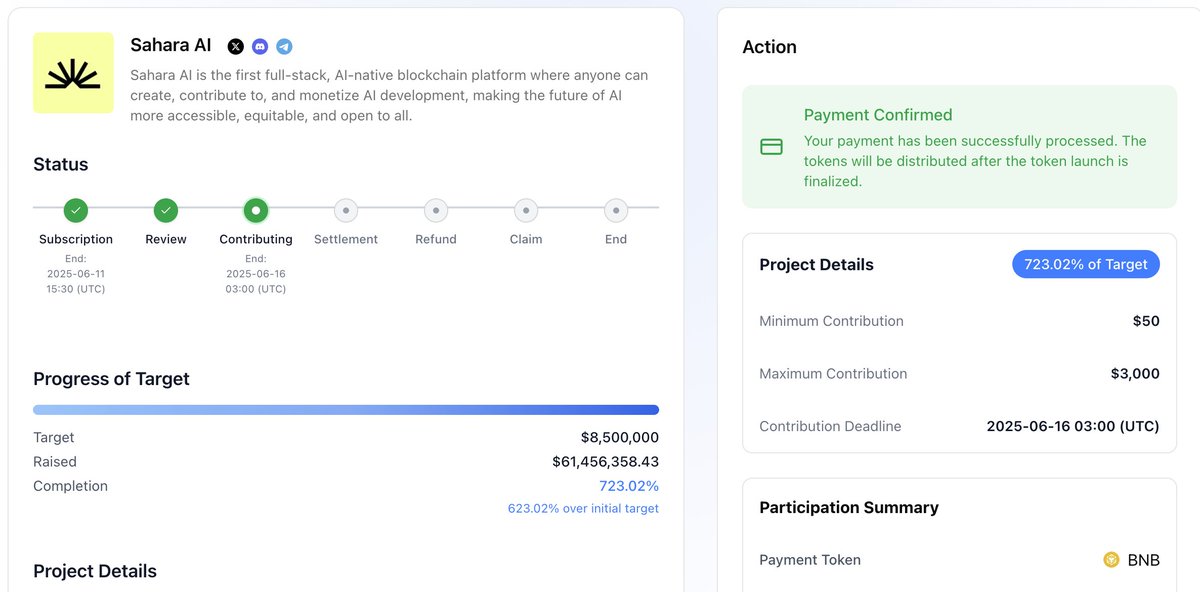Click the Progress of Target bar
This screenshot has height=592, width=1200.
tap(346, 409)
